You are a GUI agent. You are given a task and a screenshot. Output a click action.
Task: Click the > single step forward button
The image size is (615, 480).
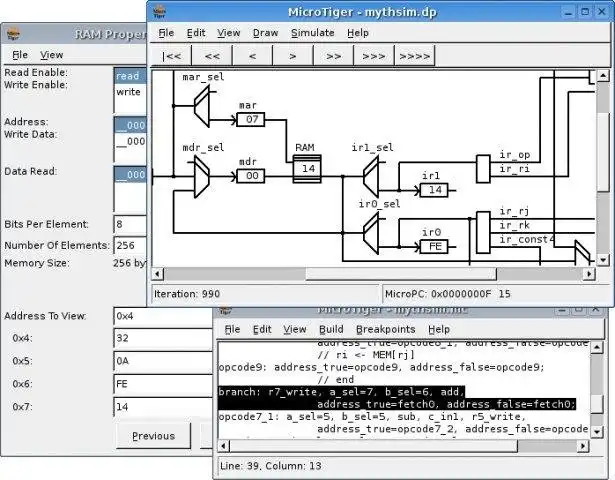[293, 56]
